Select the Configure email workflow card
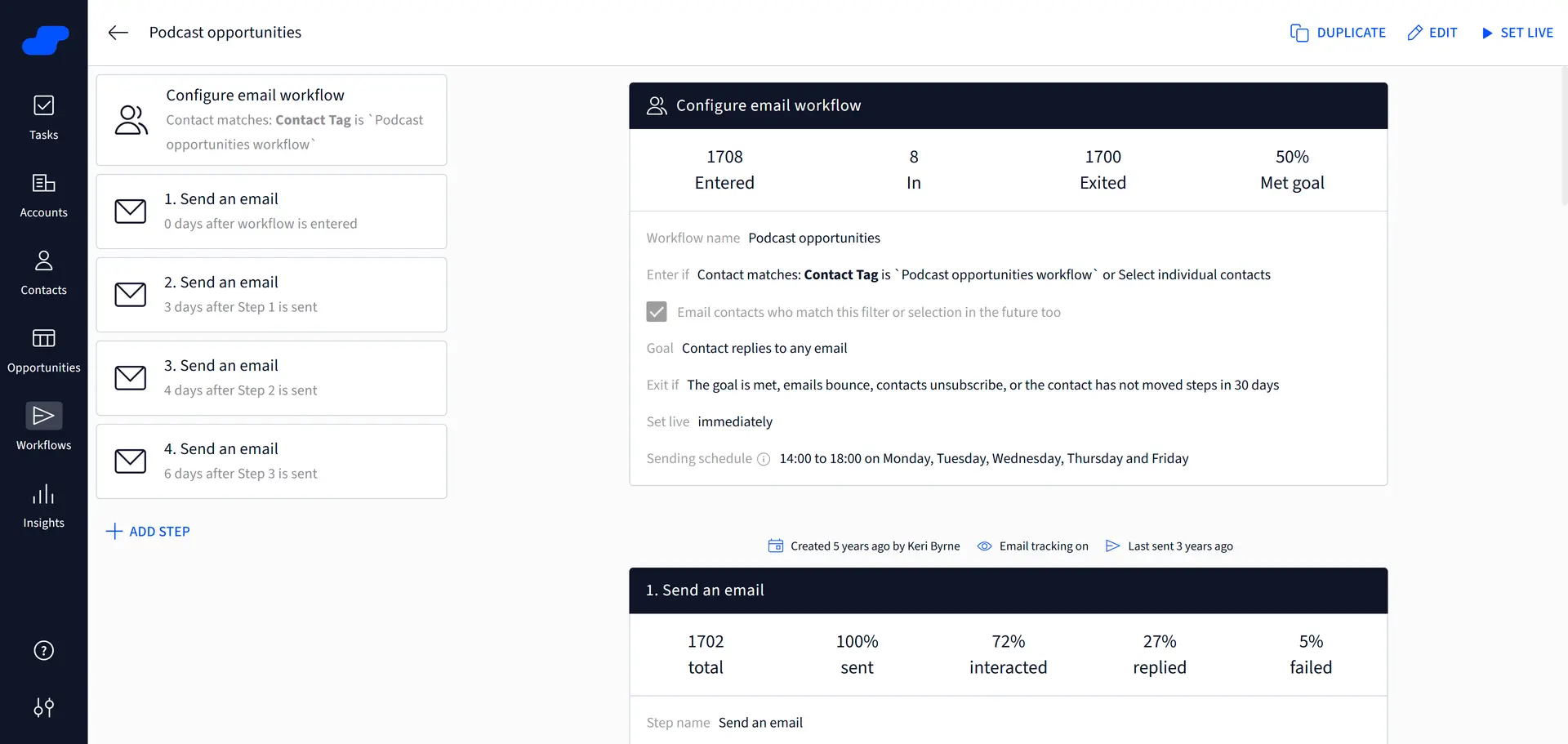The height and width of the screenshot is (744, 1568). pyautogui.click(x=271, y=119)
